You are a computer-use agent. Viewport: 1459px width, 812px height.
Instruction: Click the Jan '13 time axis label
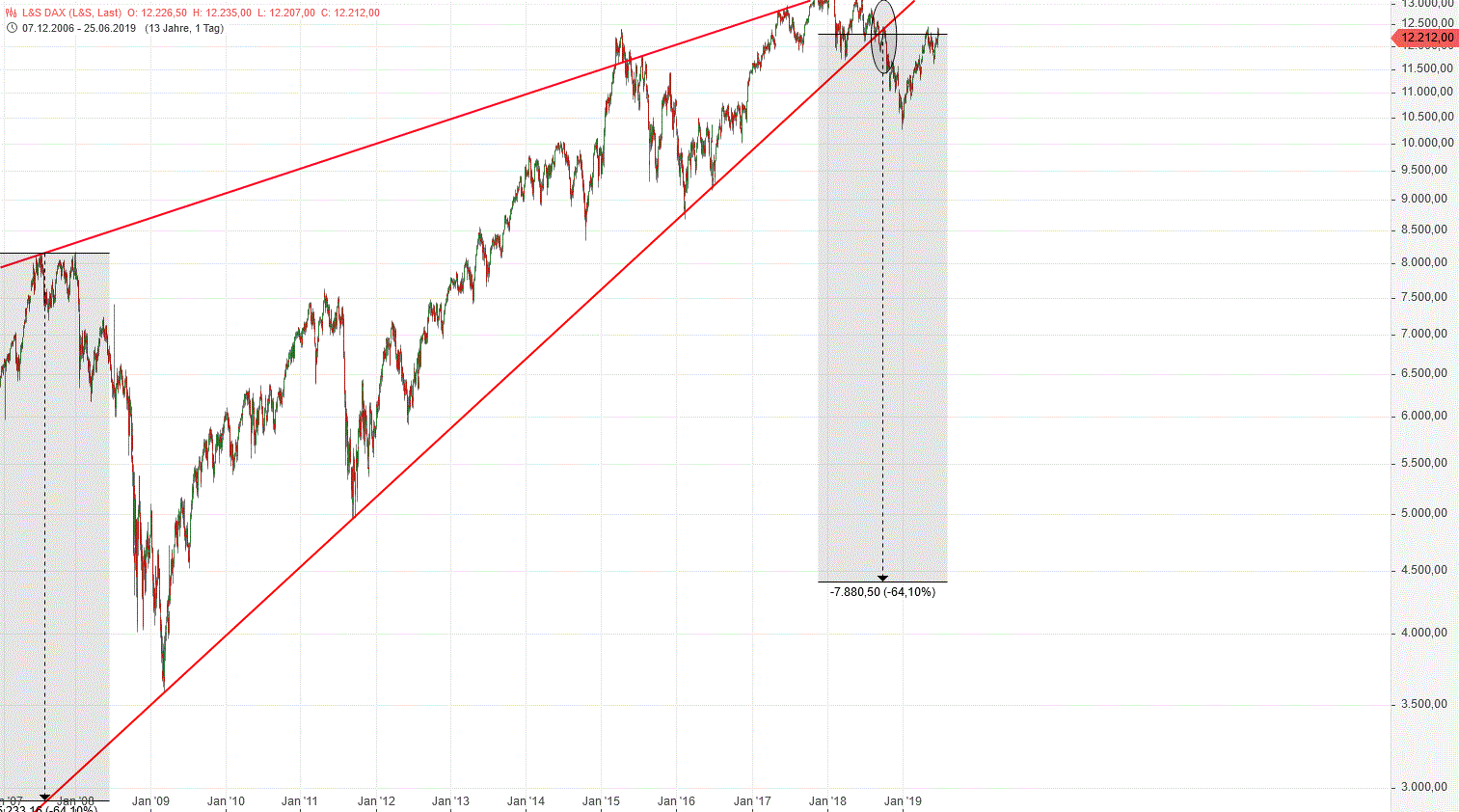click(x=450, y=801)
